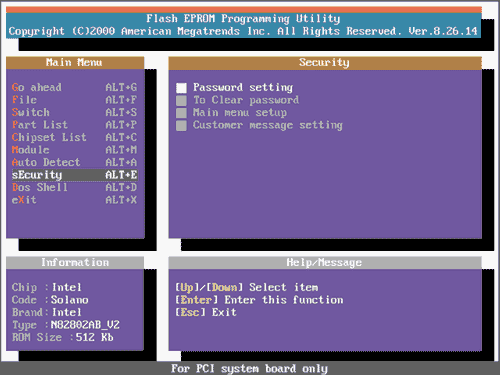Open Part List from Main Menu

click(75, 125)
